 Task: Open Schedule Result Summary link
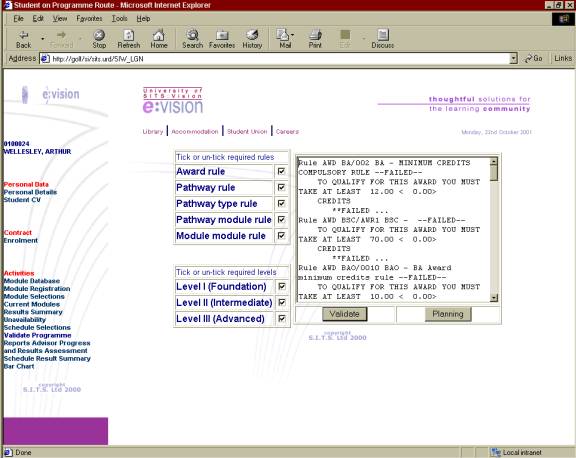[x=47, y=358]
